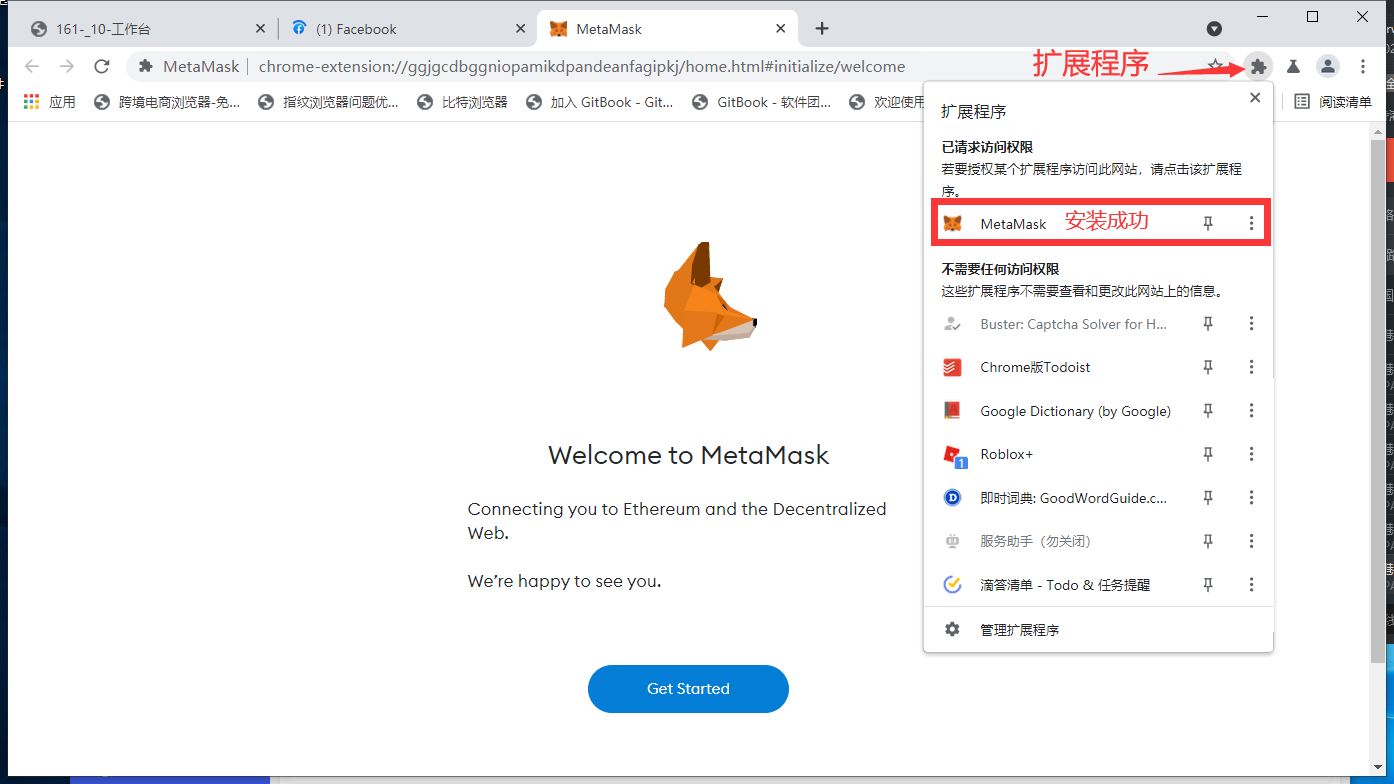
Task: Open the 比特浏览器 bookmark
Action: 463,101
